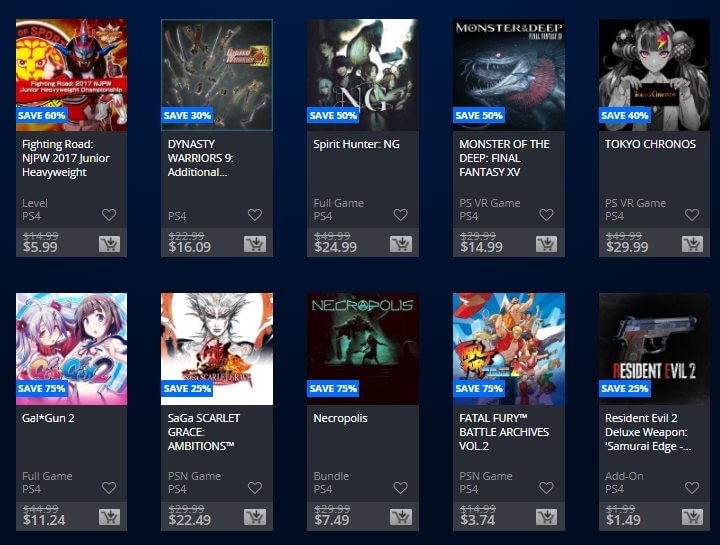Add DYNASTY WARRIORS 9 Additional to cart
The image size is (720, 545).
[x=255, y=244]
